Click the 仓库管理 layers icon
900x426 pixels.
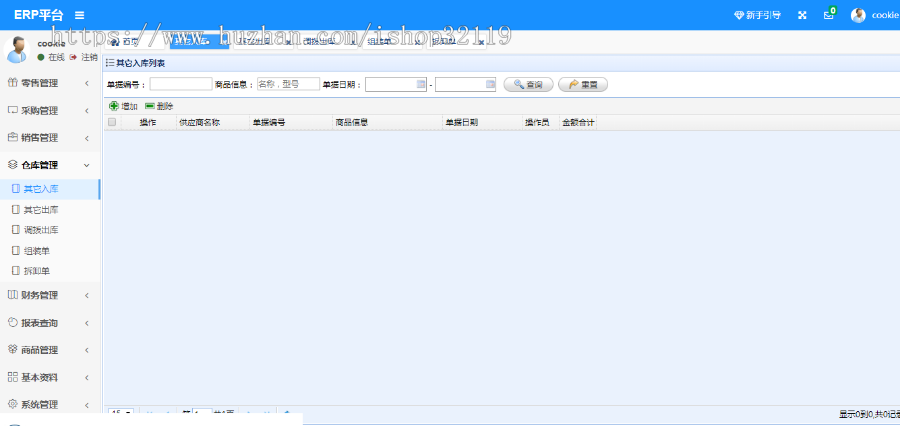[x=13, y=165]
